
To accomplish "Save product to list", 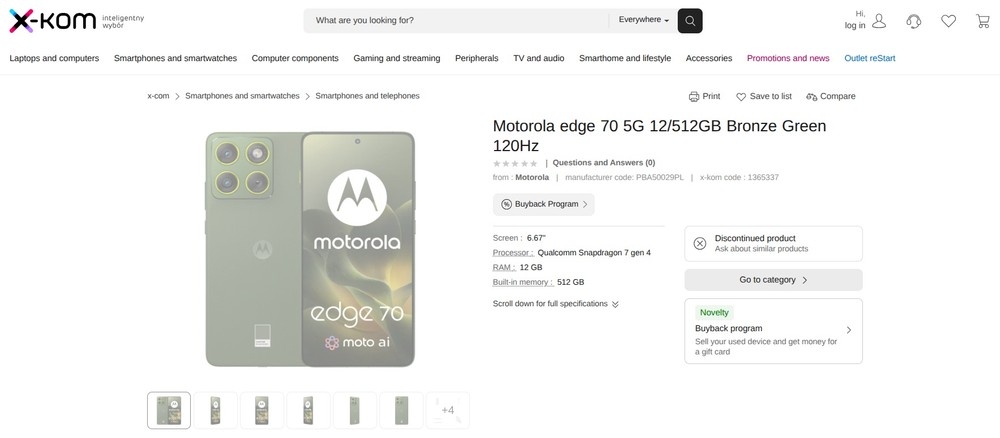I will click(764, 97).
